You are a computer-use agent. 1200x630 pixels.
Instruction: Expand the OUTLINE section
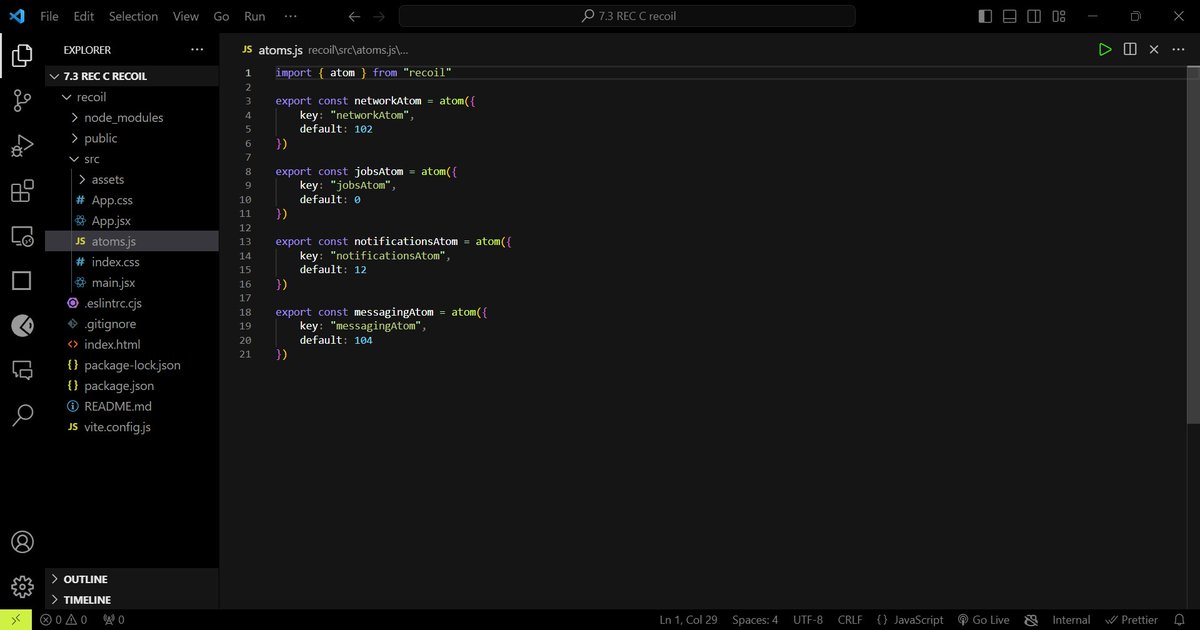(132, 579)
